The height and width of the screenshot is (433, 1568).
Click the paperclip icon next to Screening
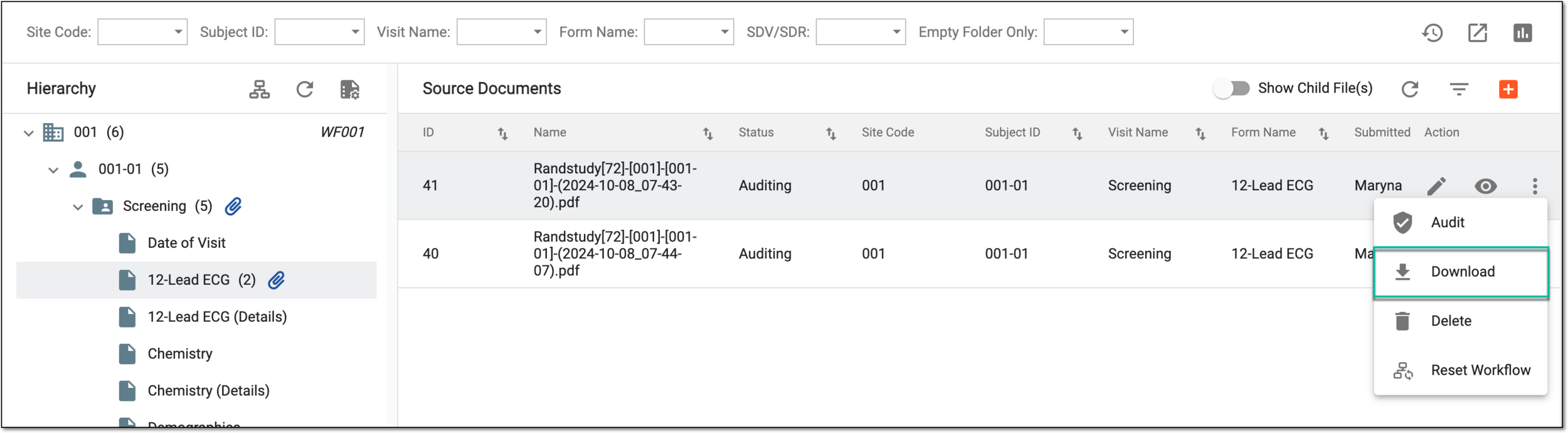(233, 206)
